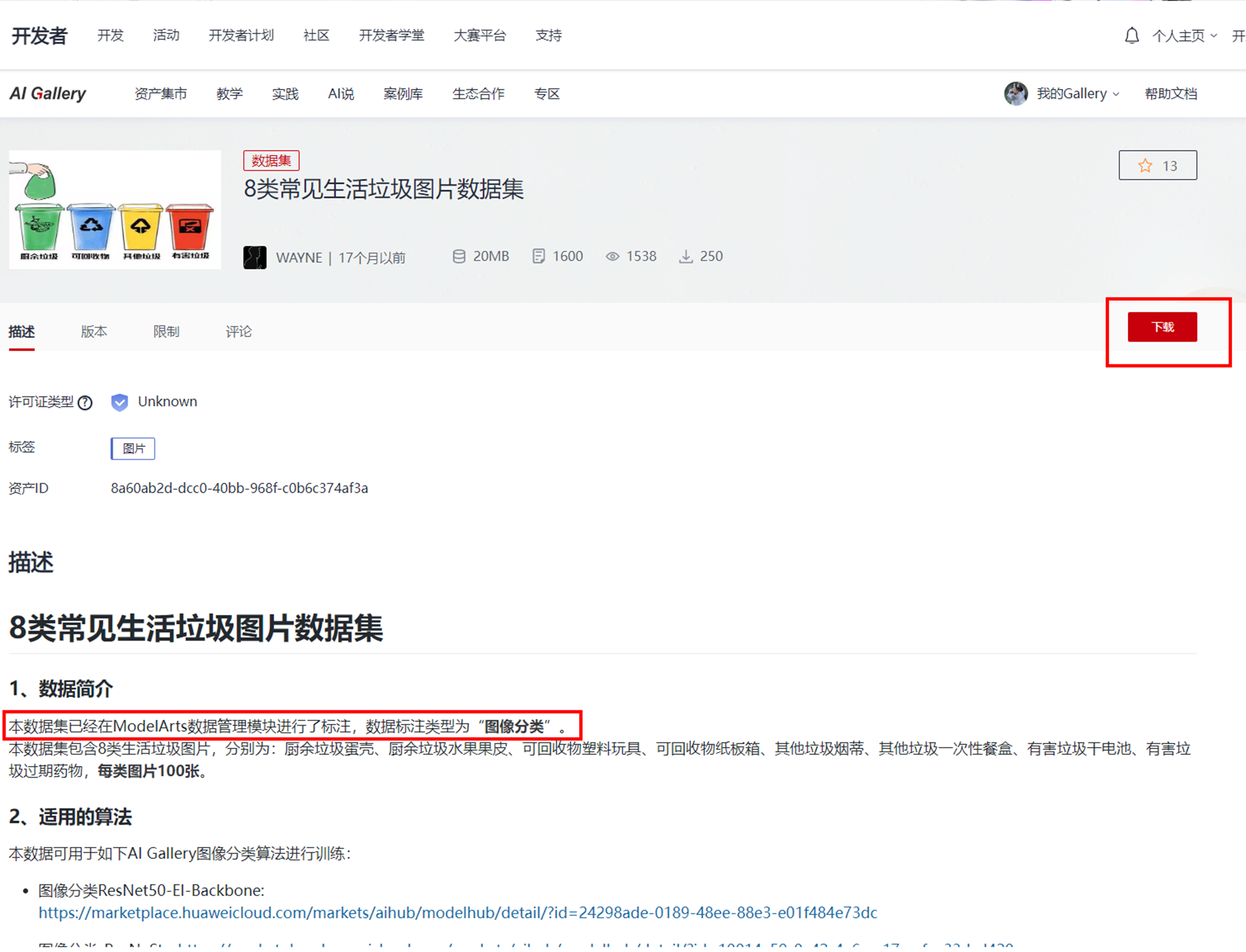Switch to the 版本 tab
This screenshot has height=952, width=1246.
(93, 331)
